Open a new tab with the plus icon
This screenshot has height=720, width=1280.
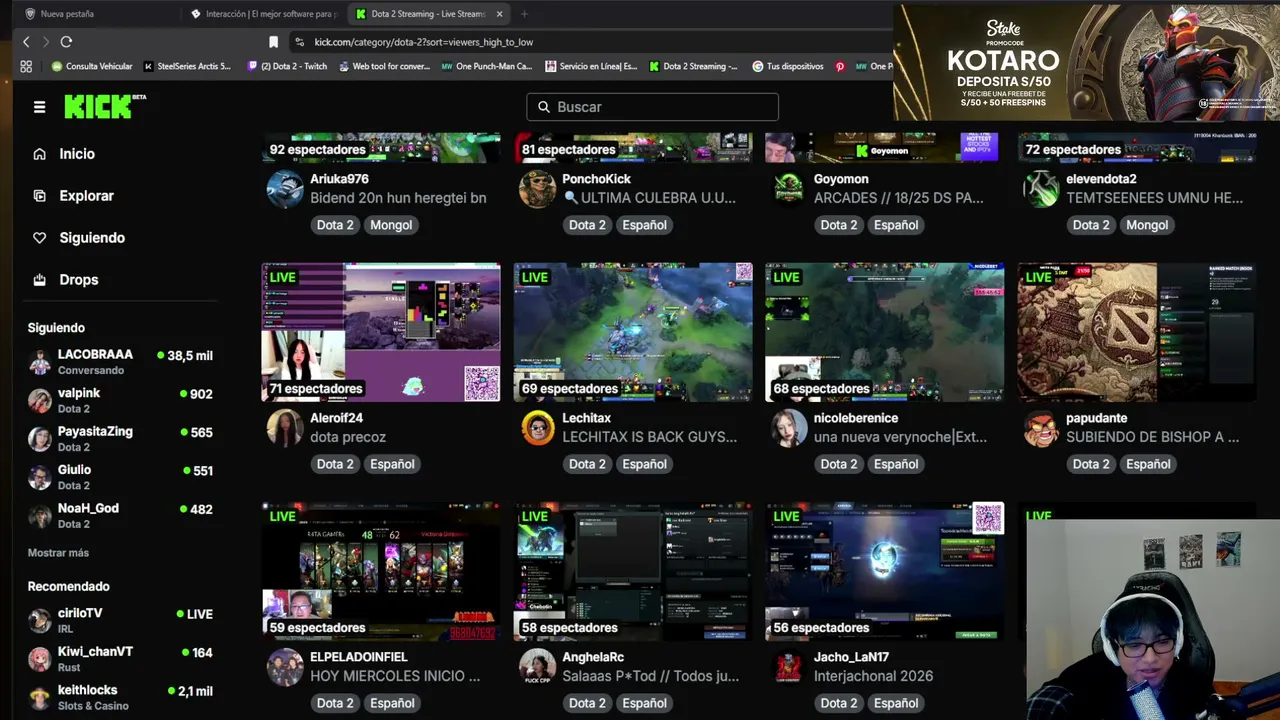524,14
